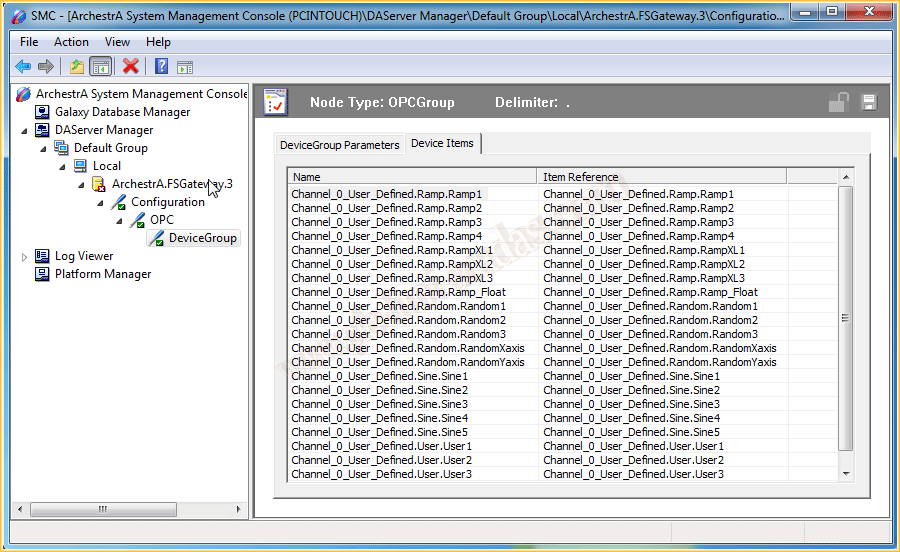This screenshot has height=552, width=900.
Task: Expand the Log Viewer tree node
Action: coord(25,257)
